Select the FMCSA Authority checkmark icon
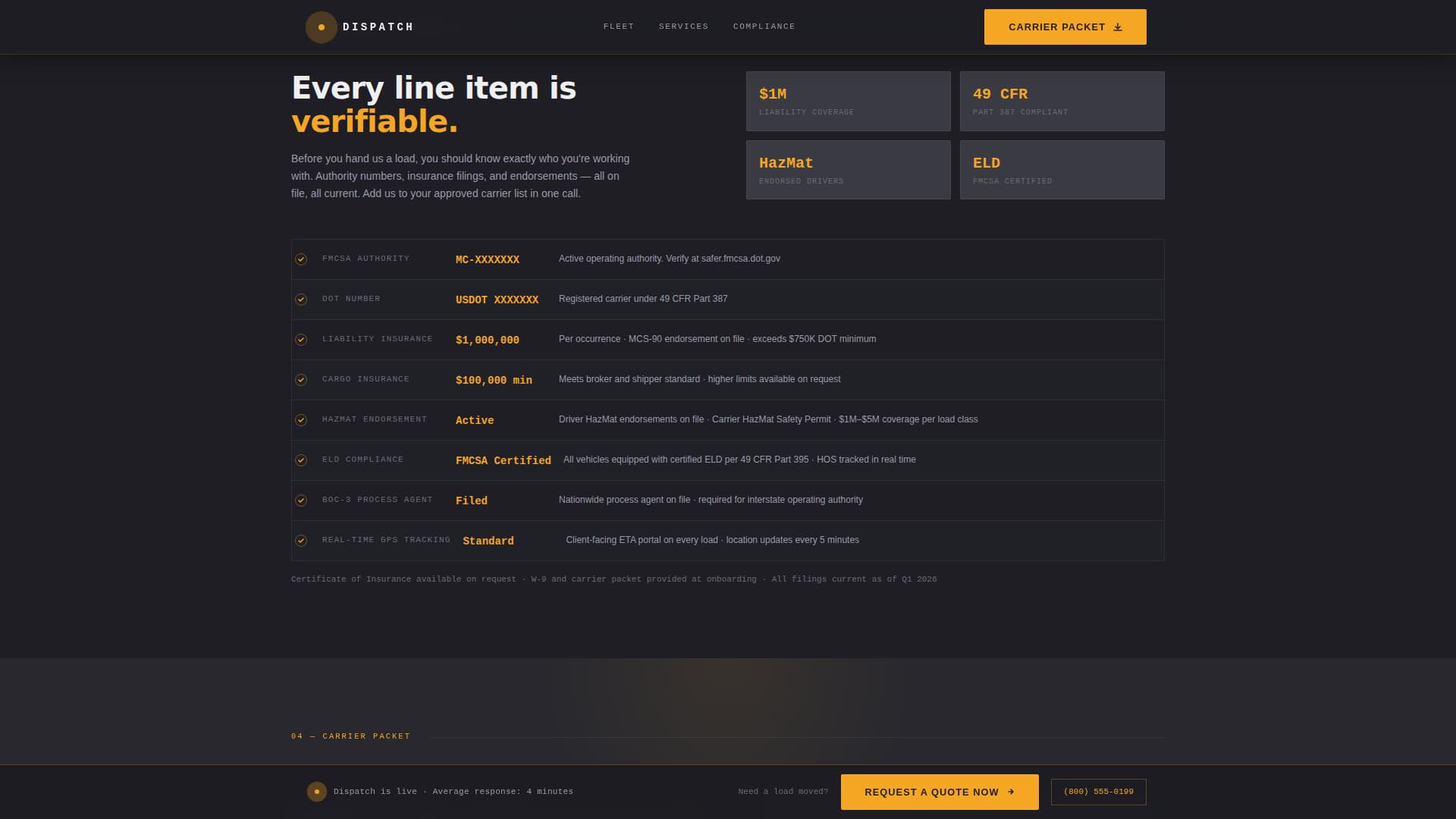 click(301, 259)
